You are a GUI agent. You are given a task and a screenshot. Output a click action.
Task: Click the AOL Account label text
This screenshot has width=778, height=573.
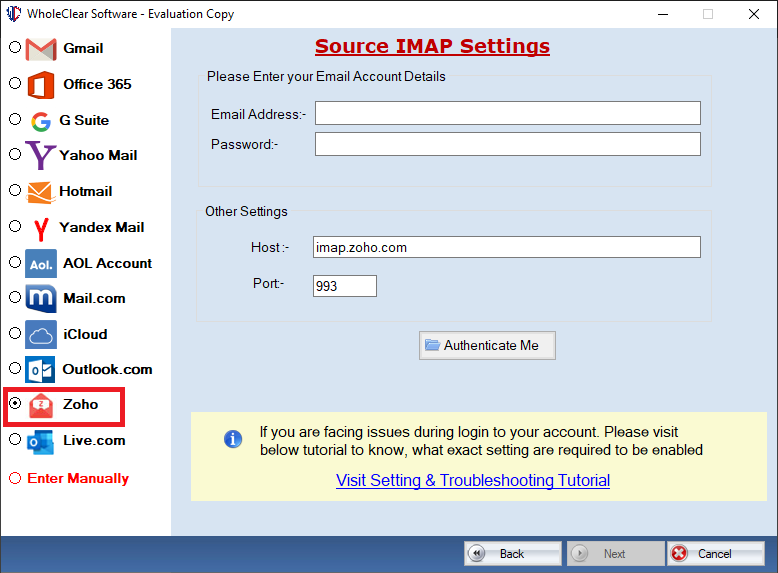click(x=107, y=263)
